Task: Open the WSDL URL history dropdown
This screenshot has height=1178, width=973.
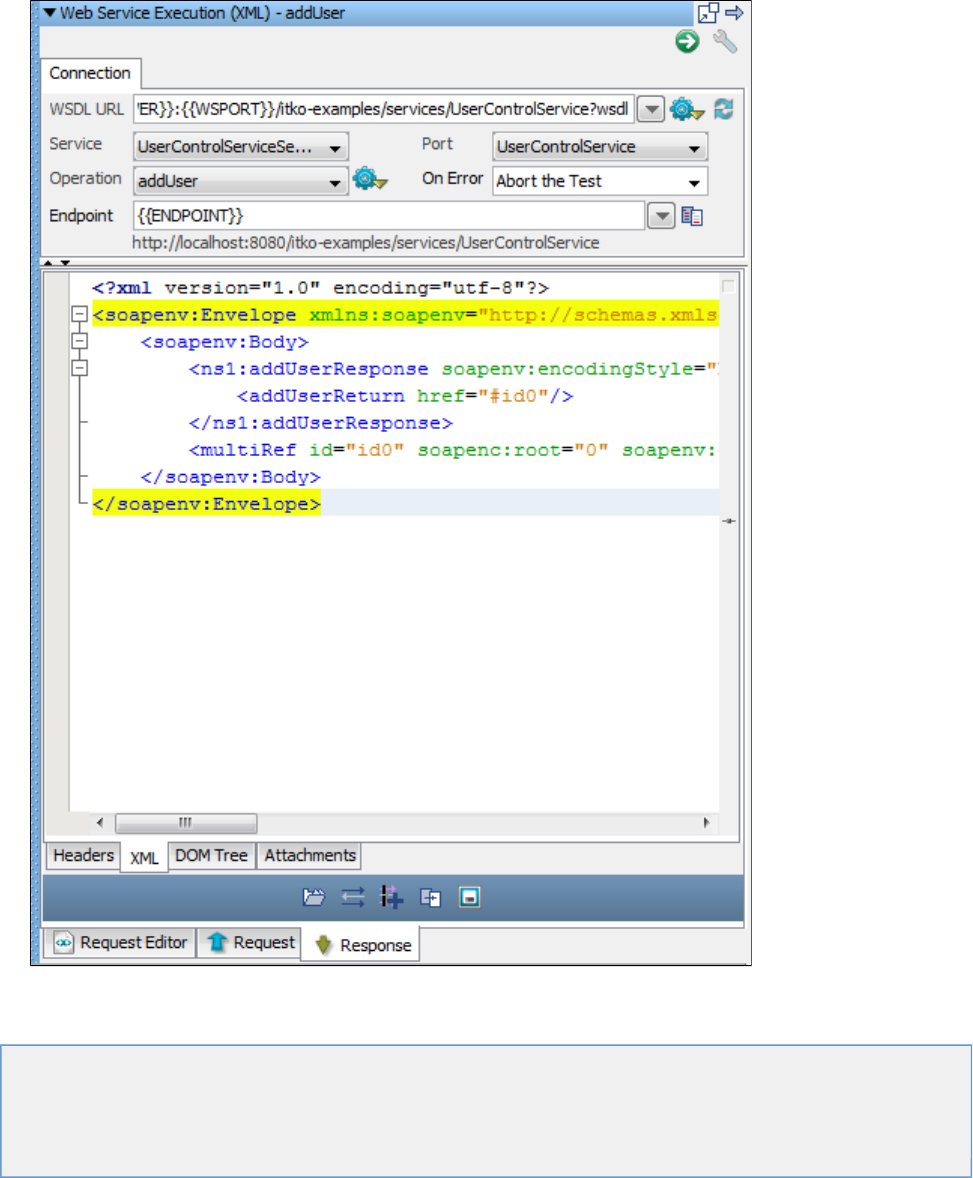Action: point(651,110)
